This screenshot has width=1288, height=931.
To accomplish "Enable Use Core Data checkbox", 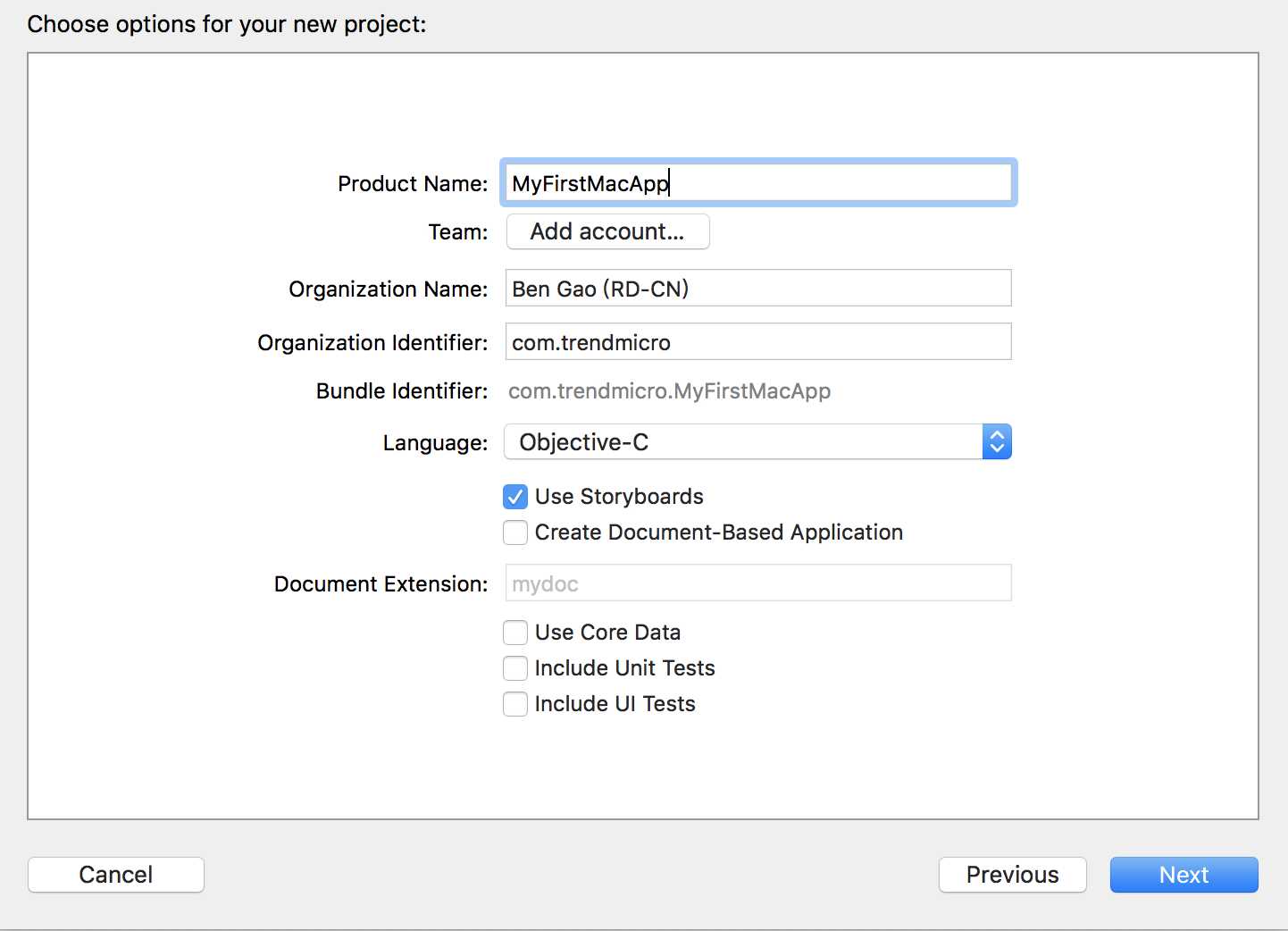I will [x=515, y=633].
